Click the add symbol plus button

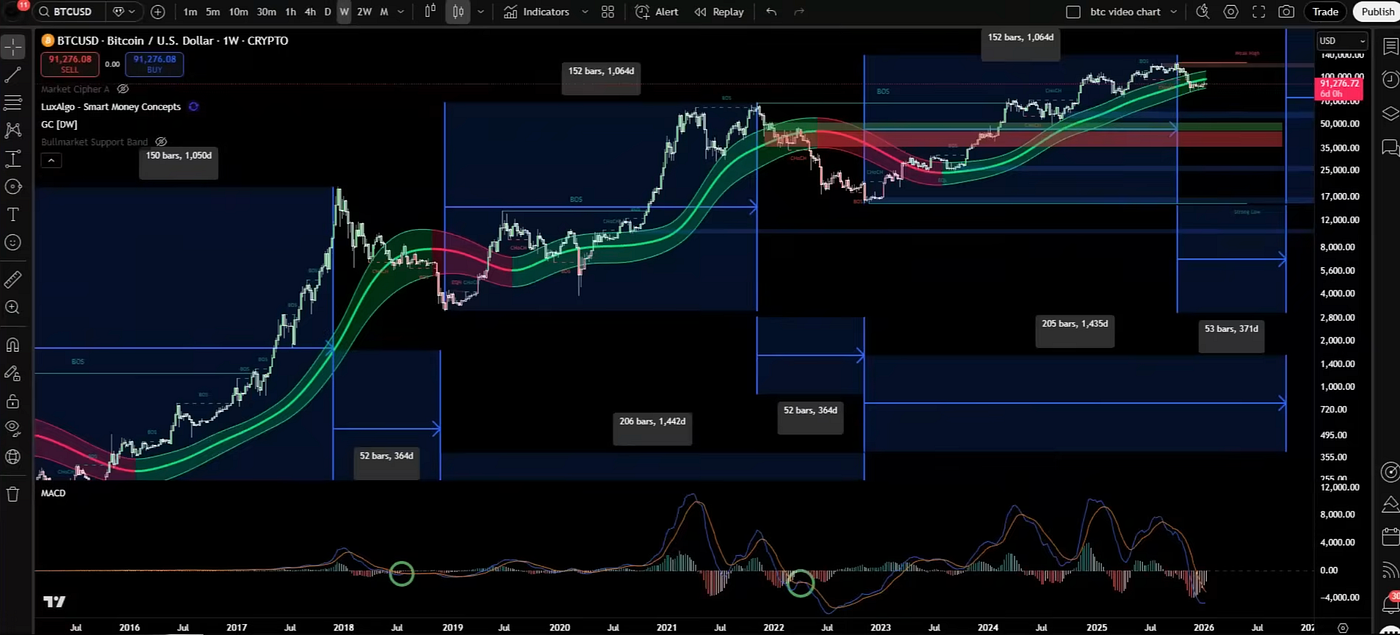[x=158, y=12]
